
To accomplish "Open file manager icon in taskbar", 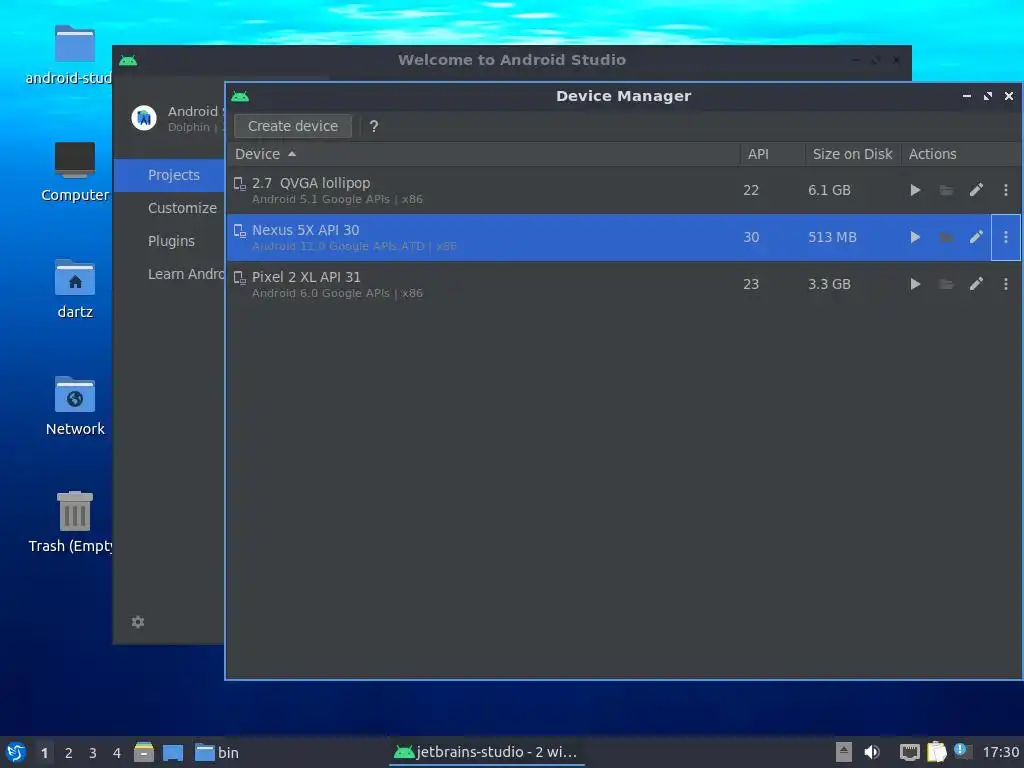I will point(144,752).
